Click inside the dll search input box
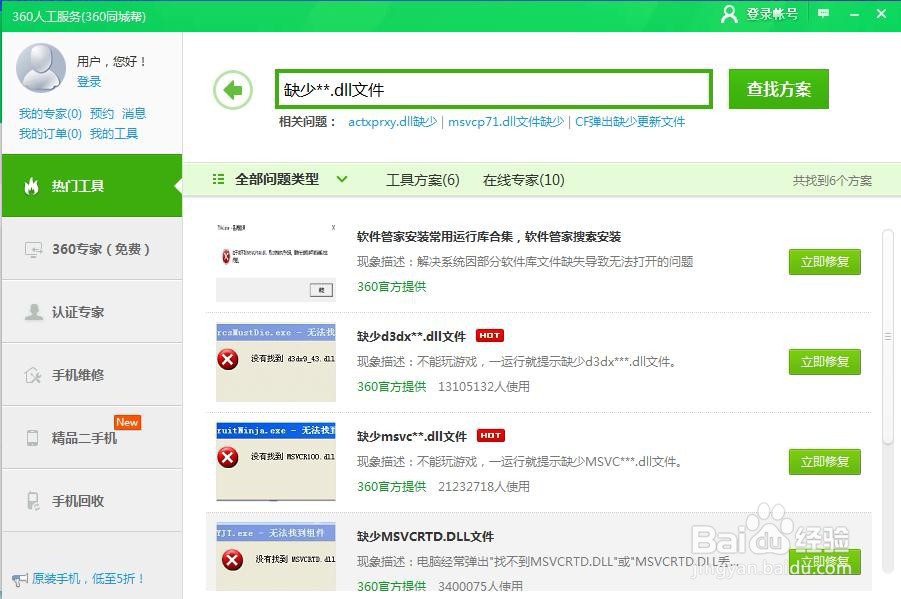 pos(490,88)
